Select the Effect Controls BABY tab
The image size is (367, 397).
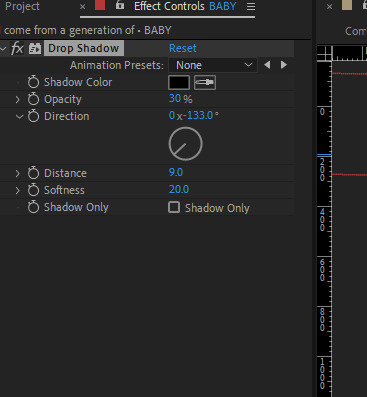tap(185, 6)
